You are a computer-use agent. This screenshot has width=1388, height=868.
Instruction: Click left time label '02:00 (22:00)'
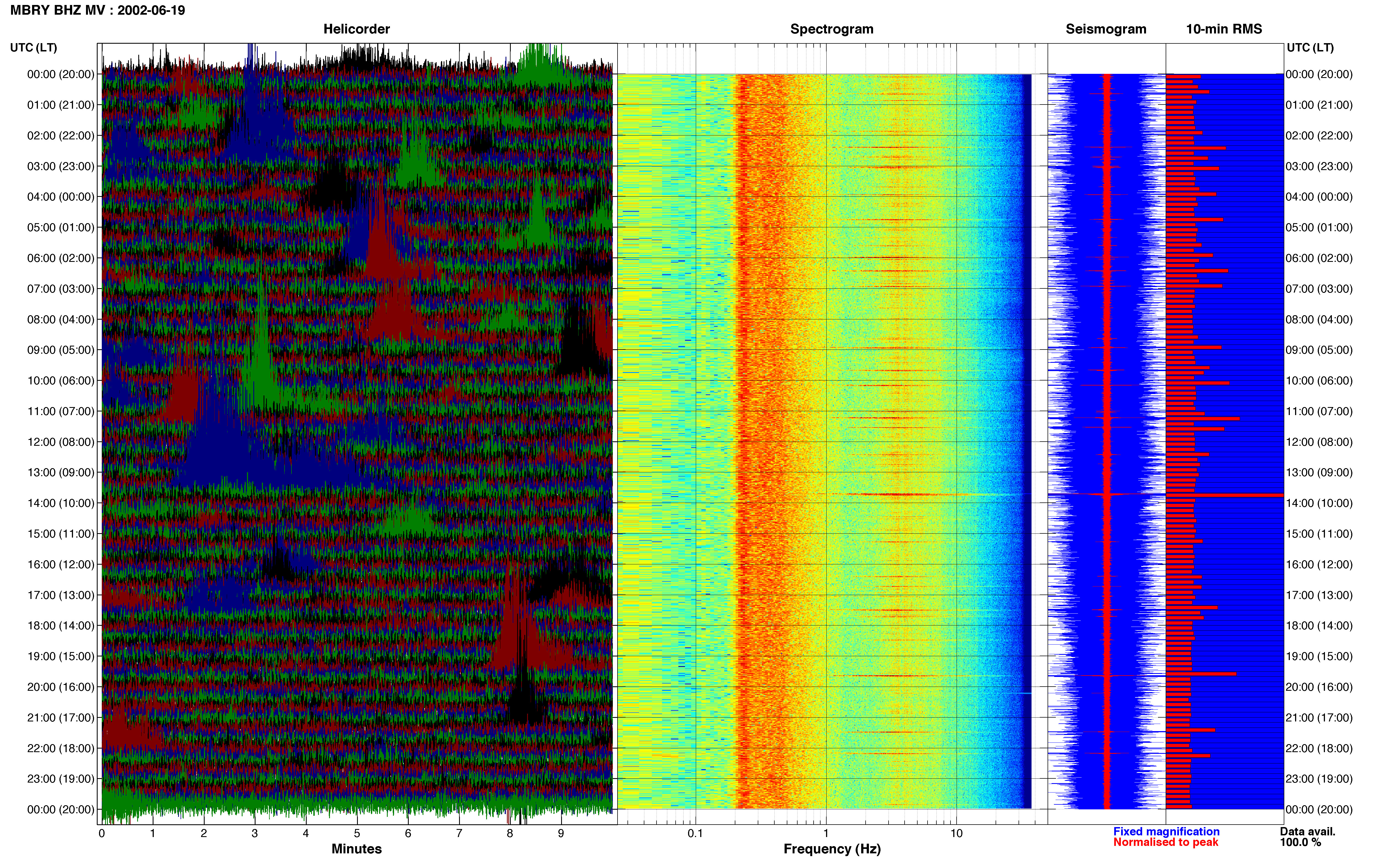click(61, 135)
